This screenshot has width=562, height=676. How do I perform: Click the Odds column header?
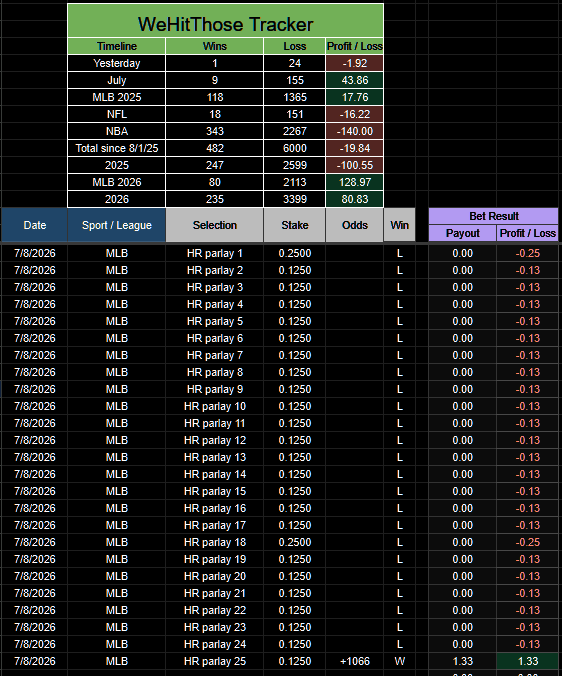[x=355, y=225]
